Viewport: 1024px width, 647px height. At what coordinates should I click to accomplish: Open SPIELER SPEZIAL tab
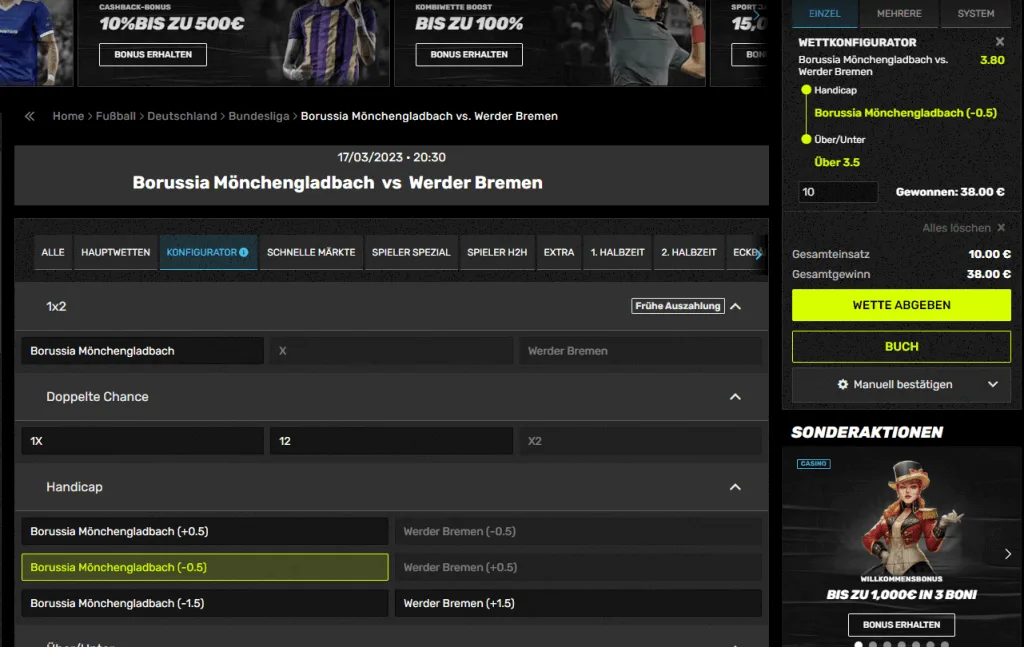(x=411, y=253)
